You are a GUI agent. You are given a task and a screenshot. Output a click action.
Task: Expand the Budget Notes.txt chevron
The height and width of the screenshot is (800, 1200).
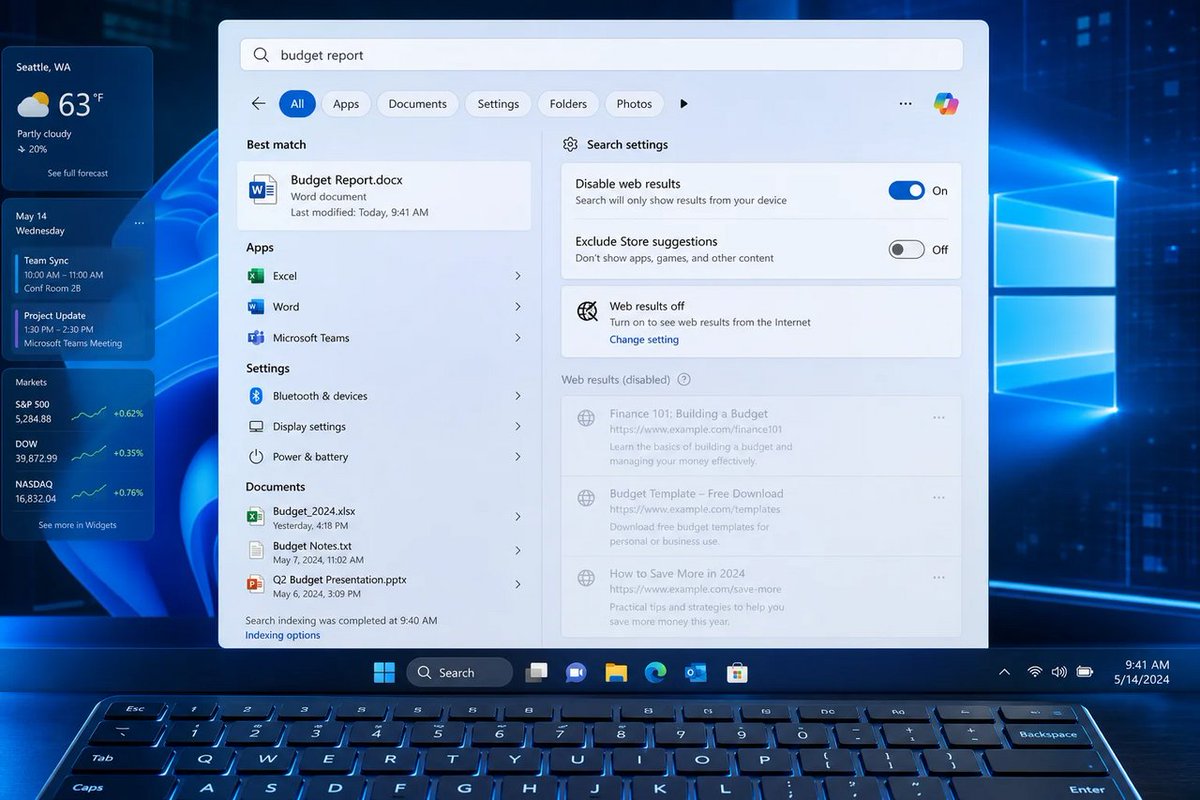pyautogui.click(x=518, y=551)
